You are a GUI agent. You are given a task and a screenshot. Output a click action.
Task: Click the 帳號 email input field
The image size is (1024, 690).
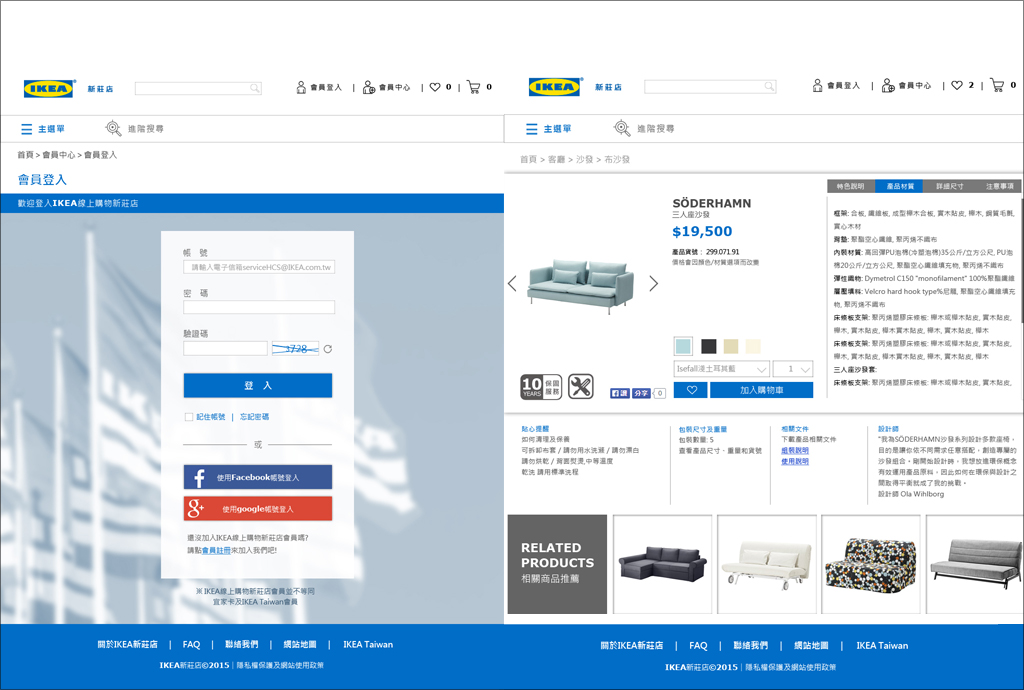coord(259,267)
